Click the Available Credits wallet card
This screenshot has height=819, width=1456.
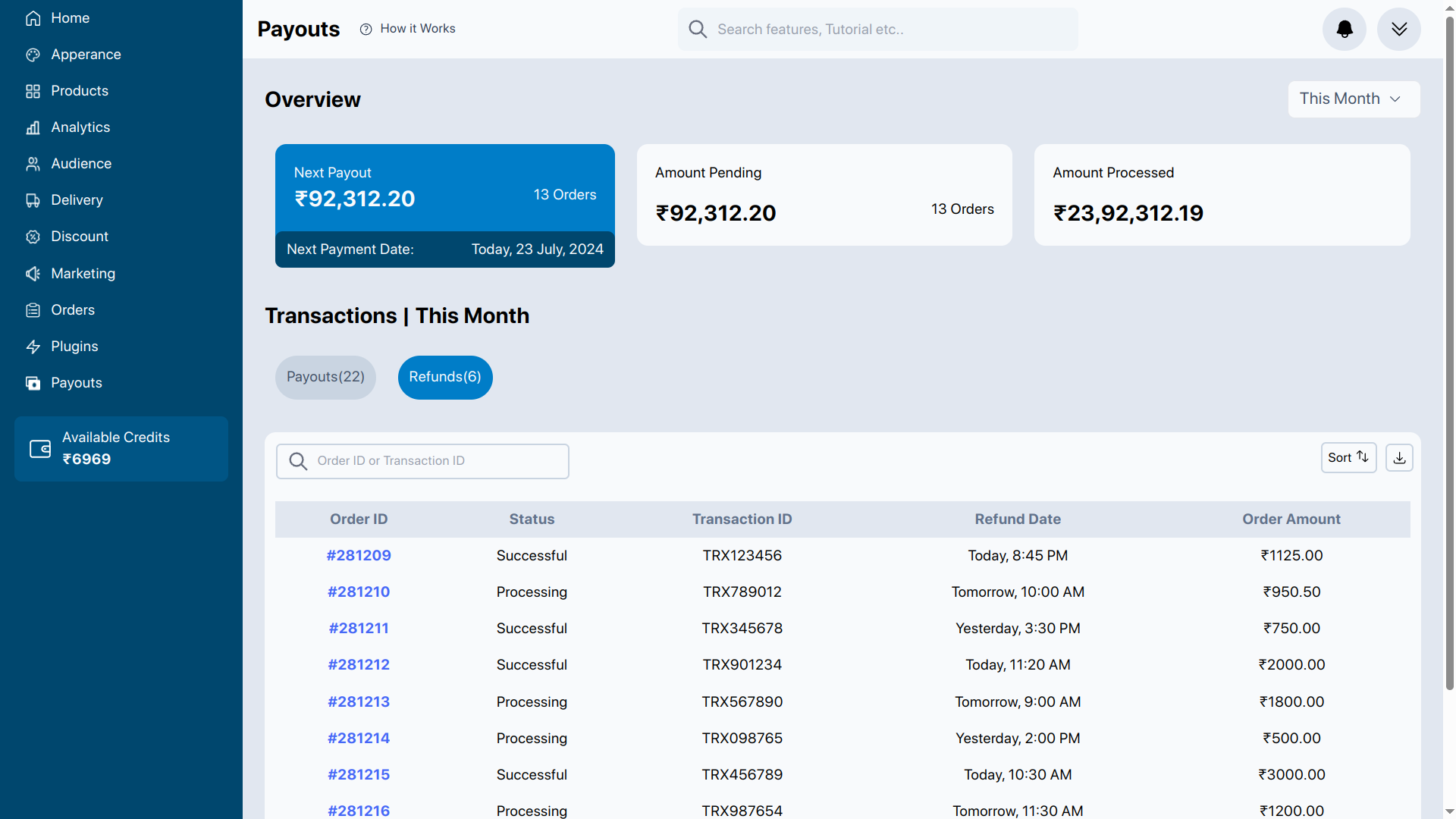coord(121,449)
